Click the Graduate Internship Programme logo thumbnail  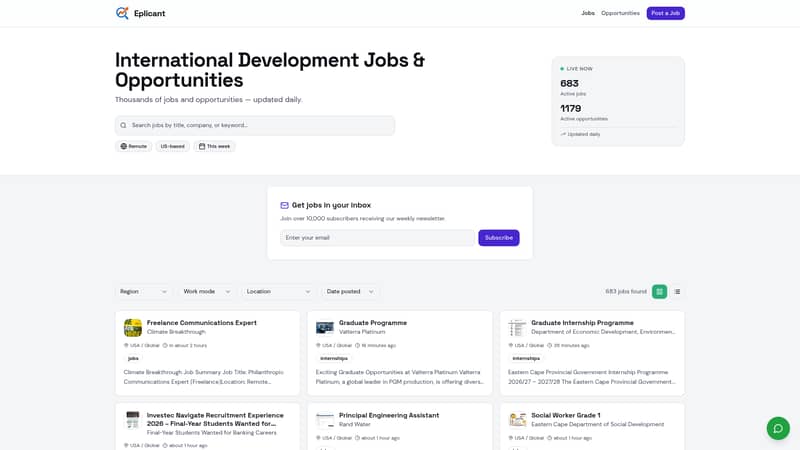517,328
